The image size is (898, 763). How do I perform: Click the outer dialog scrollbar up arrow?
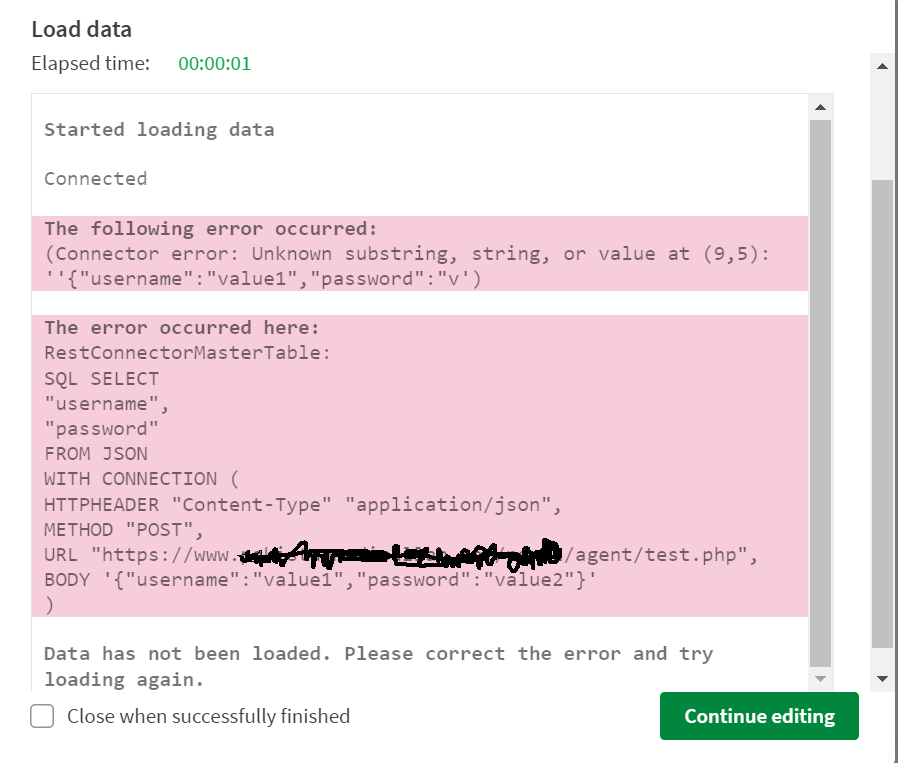(x=882, y=66)
